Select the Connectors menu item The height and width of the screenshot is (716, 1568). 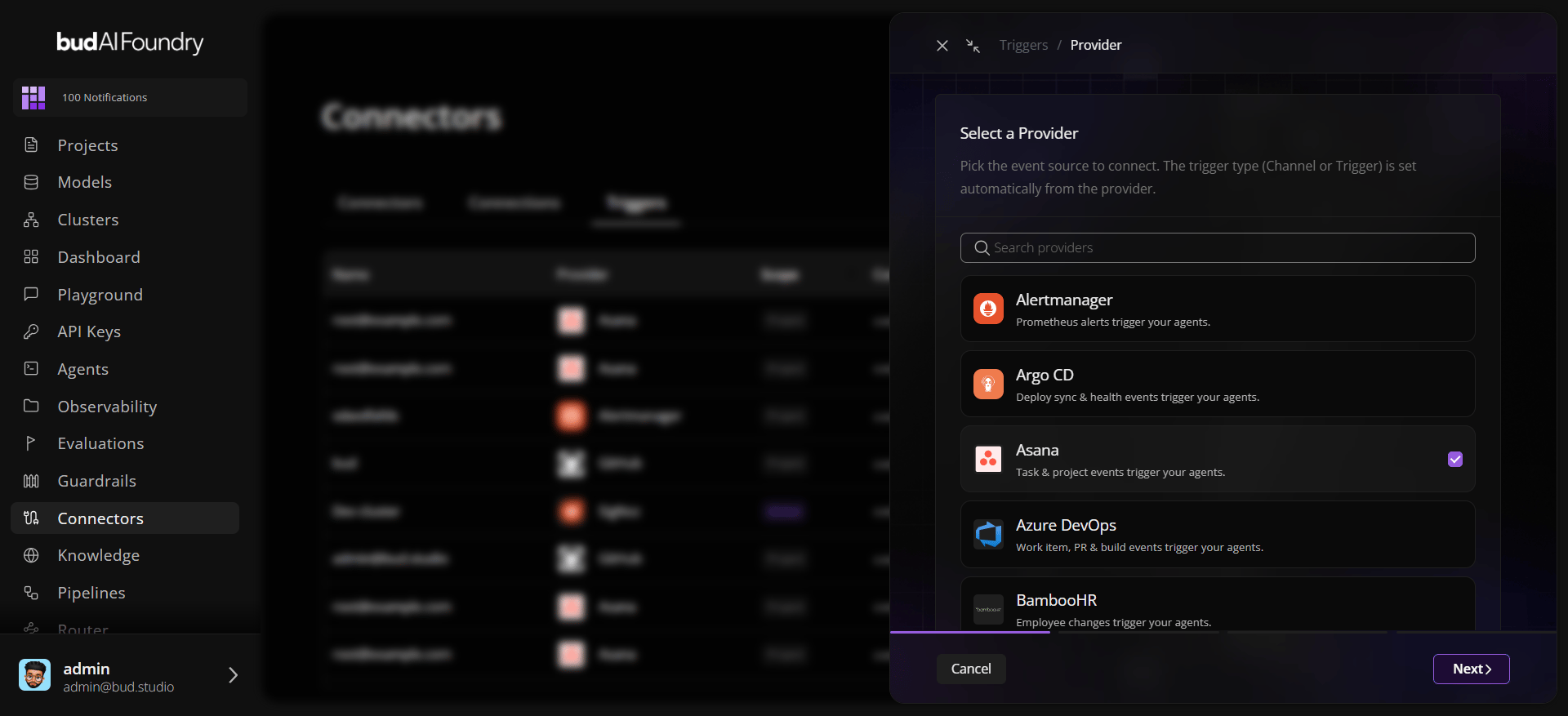click(125, 518)
